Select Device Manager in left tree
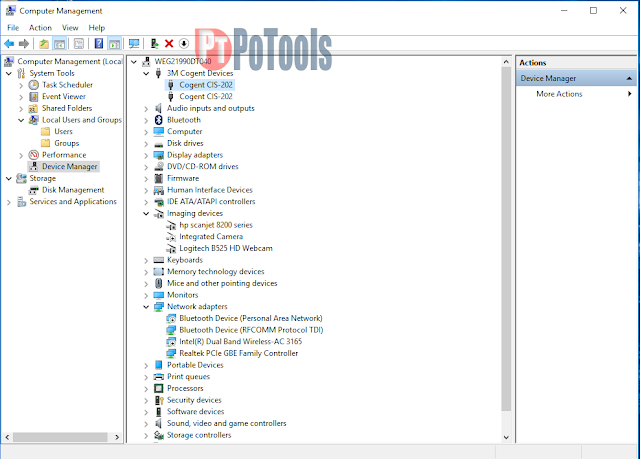Image resolution: width=640 pixels, height=459 pixels. coord(69,166)
